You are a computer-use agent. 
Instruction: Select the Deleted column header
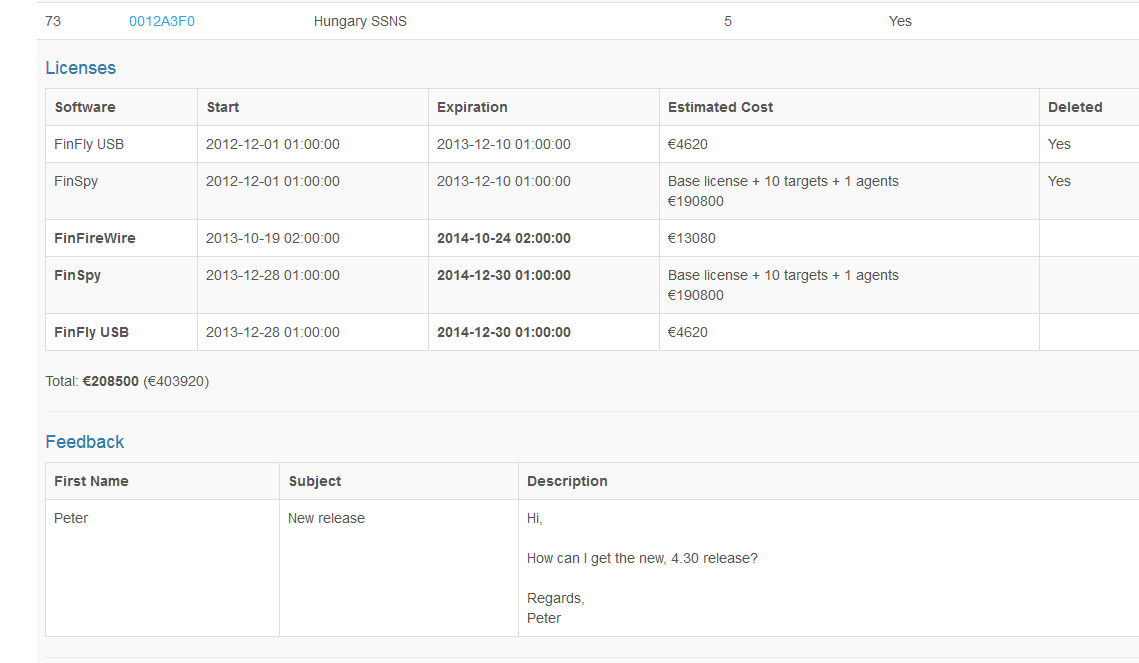(1075, 107)
